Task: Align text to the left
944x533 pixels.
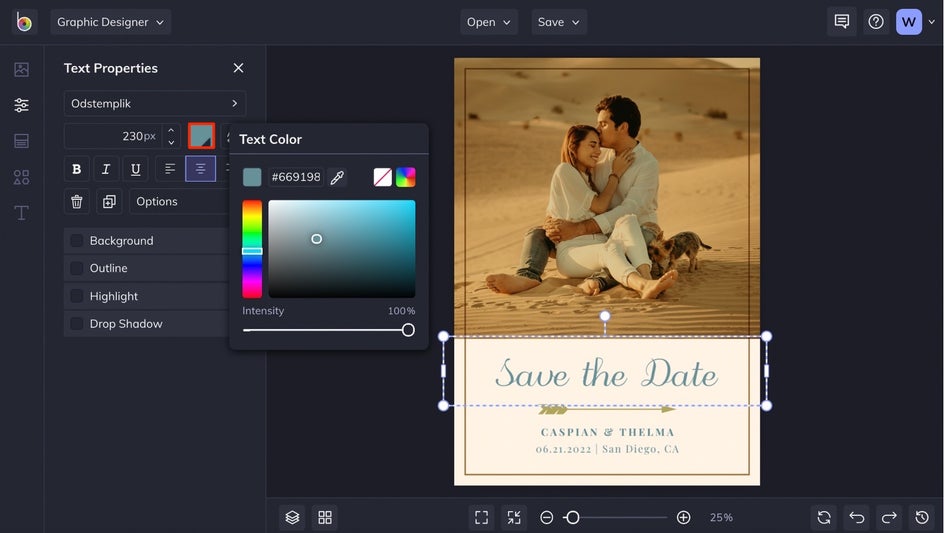Action: click(x=170, y=169)
